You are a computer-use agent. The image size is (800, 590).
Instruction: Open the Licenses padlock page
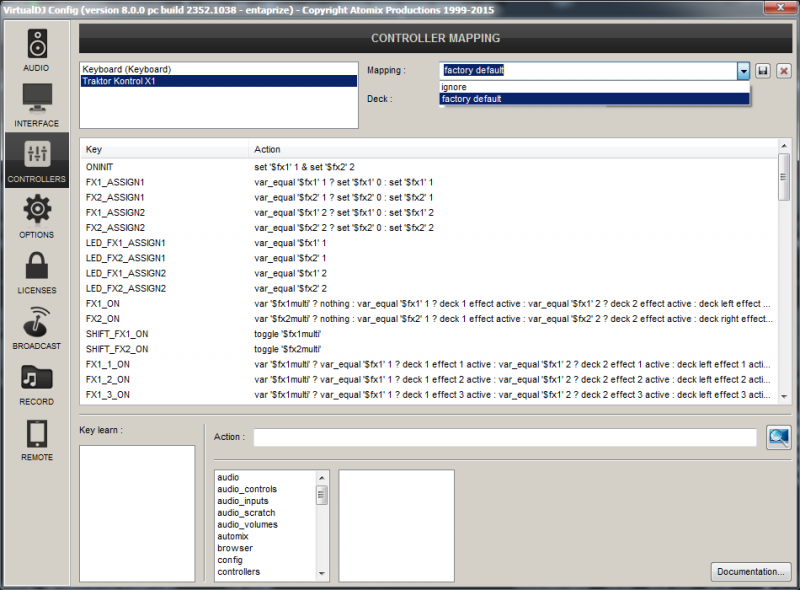coord(36,272)
